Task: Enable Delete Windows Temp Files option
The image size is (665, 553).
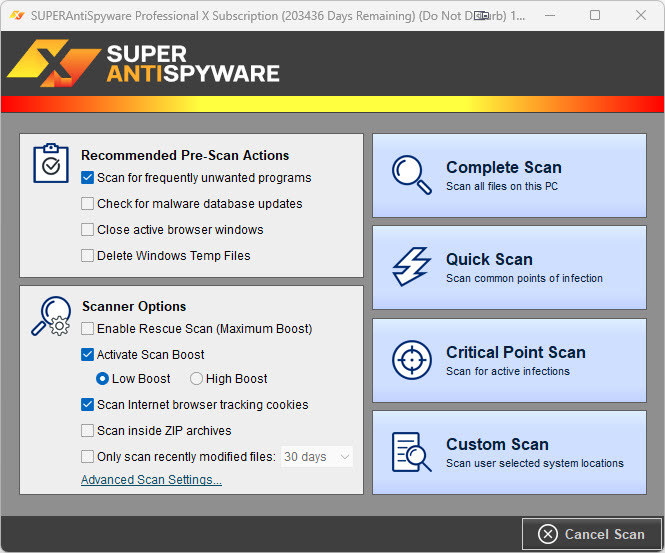Action: (88, 256)
